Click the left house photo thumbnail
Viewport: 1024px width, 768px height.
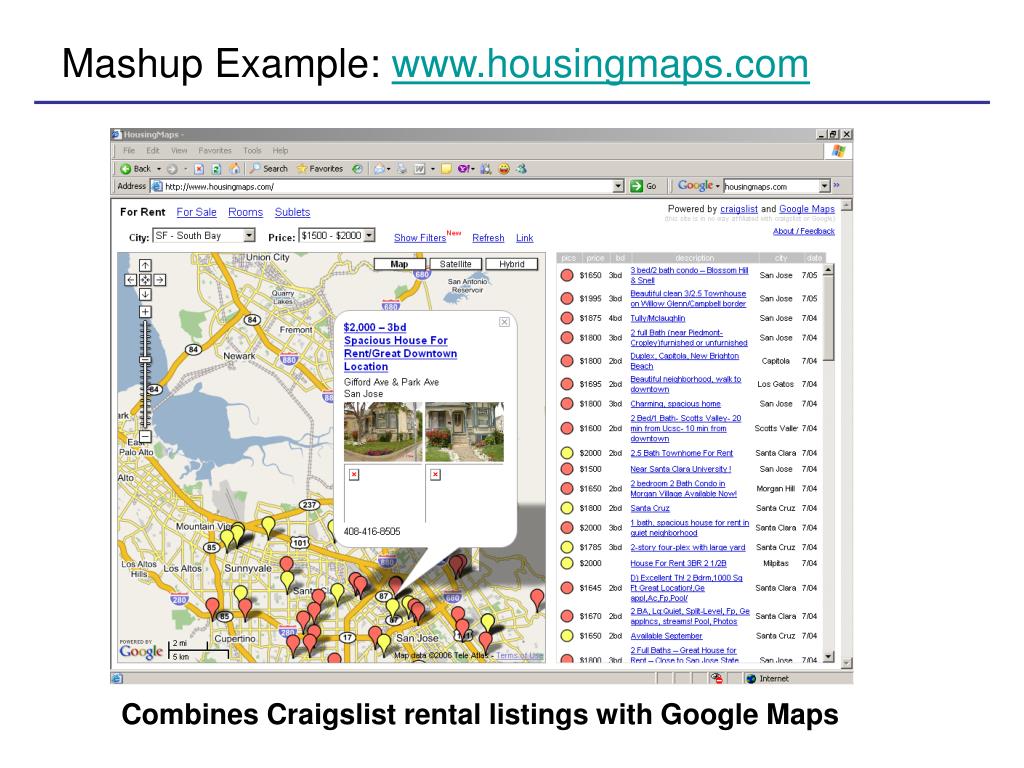[383, 432]
